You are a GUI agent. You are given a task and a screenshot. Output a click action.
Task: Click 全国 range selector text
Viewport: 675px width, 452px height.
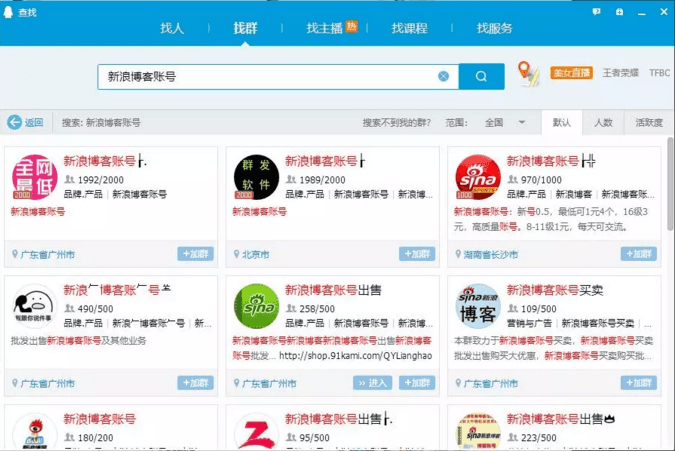[494, 123]
